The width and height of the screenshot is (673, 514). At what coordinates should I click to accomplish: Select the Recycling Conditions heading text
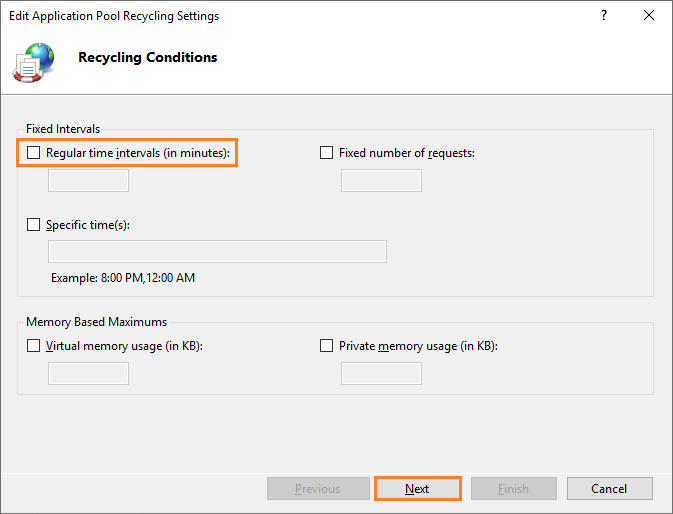(x=148, y=57)
